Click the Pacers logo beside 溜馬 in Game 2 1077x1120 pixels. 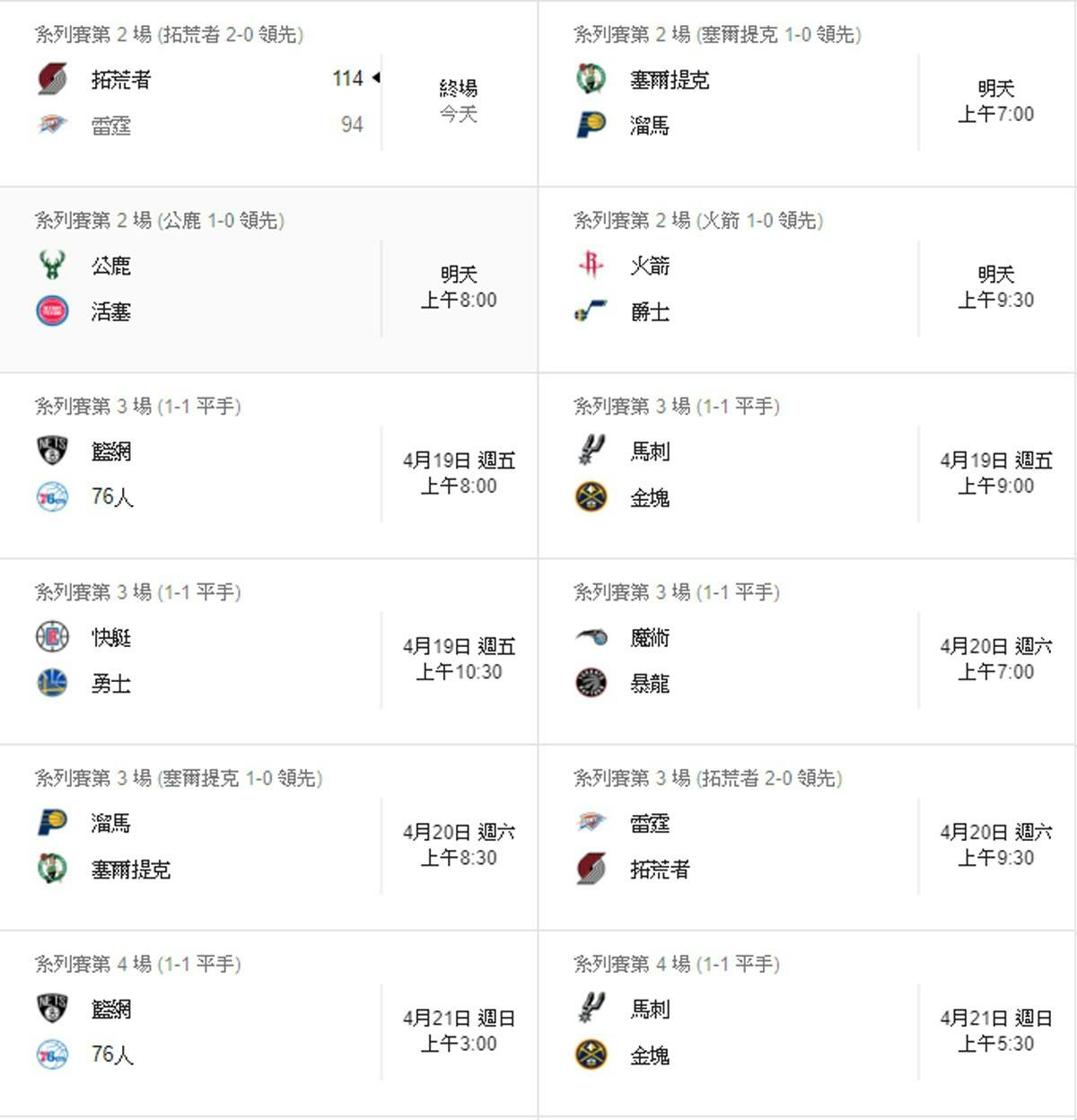(x=591, y=125)
